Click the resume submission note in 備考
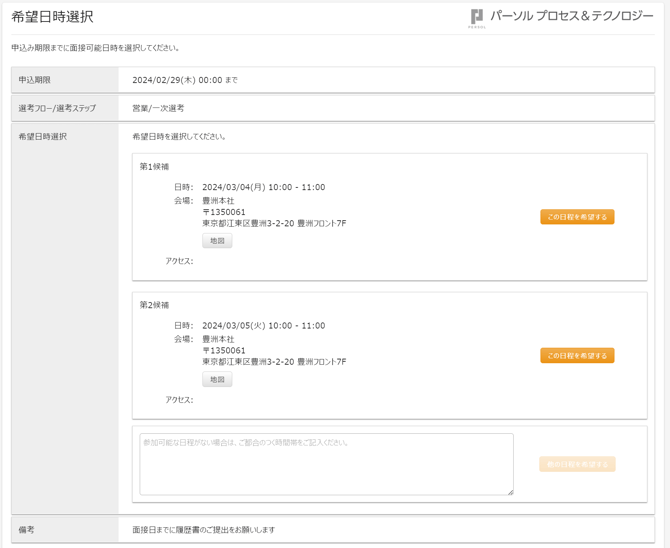This screenshot has width=670, height=548. (203, 530)
